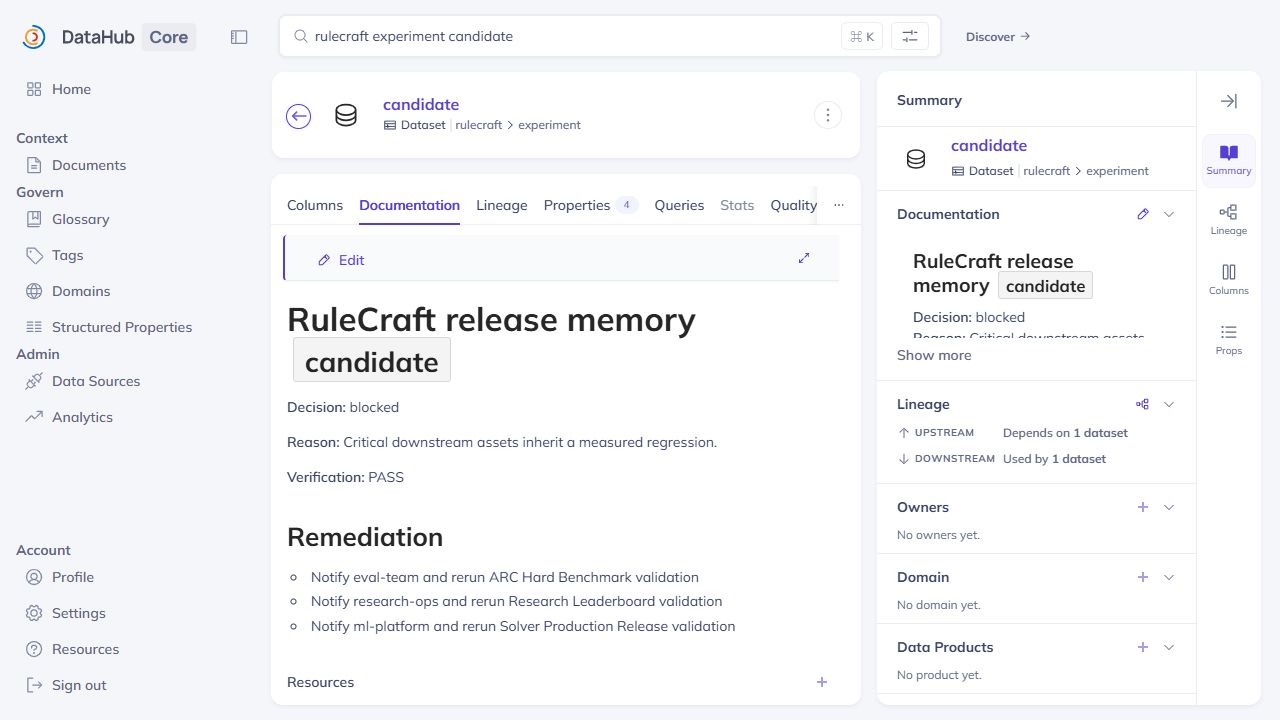This screenshot has width=1280, height=720.
Task: Edit documentation via pencil icon in Summary
Action: [1143, 214]
